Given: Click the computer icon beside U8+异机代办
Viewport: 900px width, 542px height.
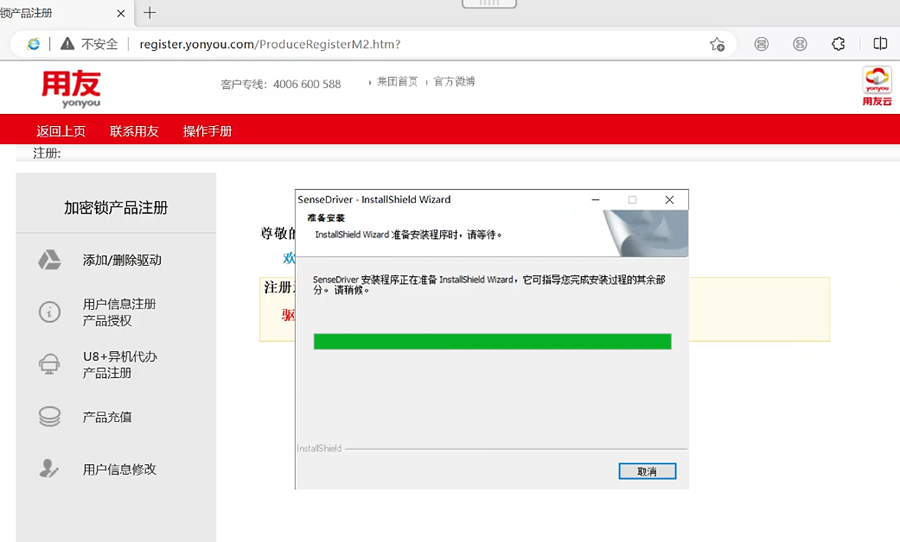Looking at the screenshot, I should pyautogui.click(x=49, y=365).
